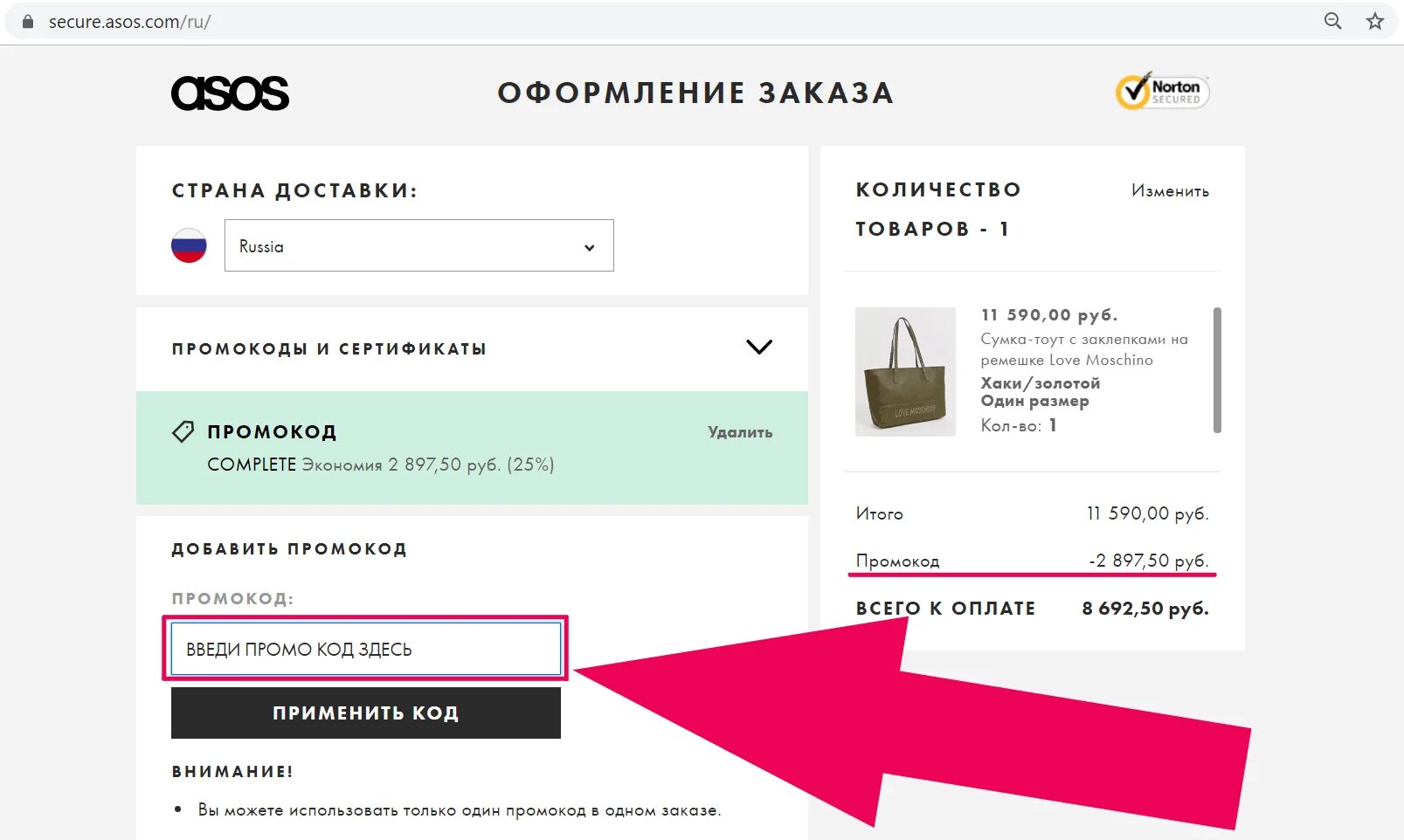1404x840 pixels.
Task: Click the browser zoom magnifier icon
Action: [x=1332, y=22]
